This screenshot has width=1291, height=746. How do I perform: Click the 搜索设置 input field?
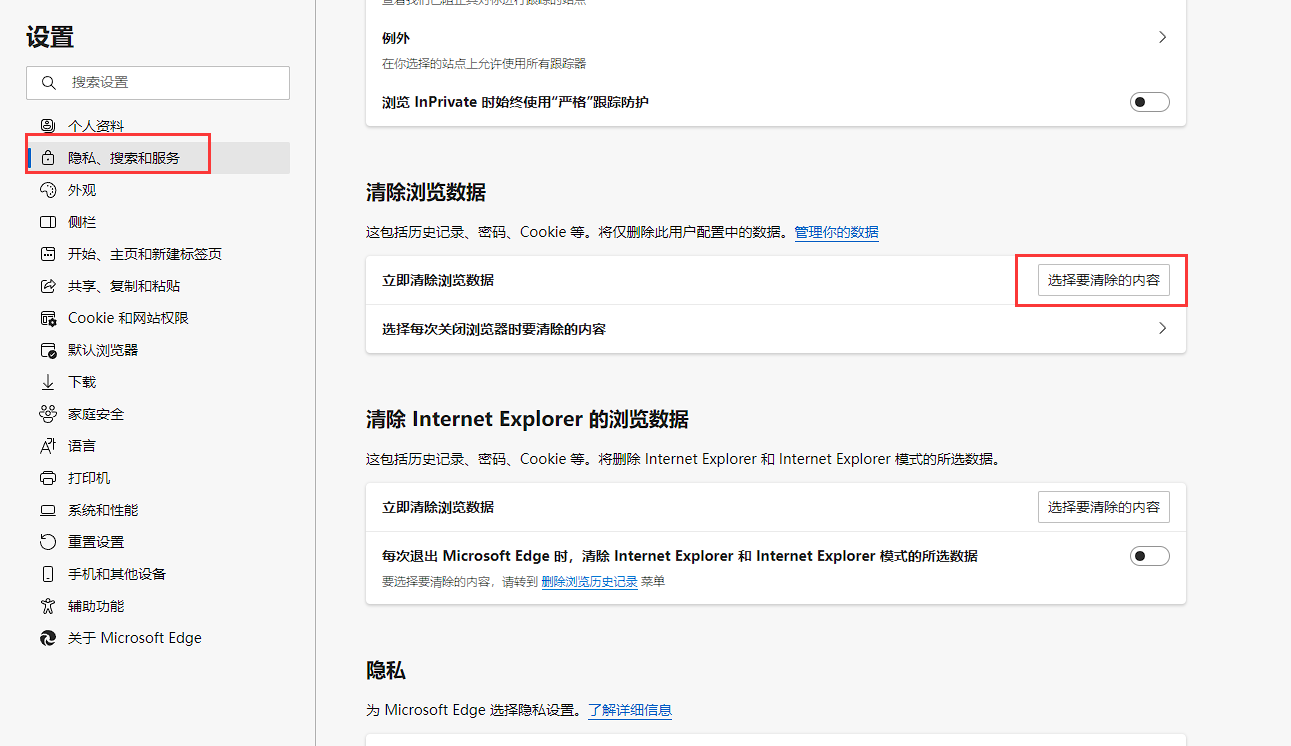click(158, 83)
